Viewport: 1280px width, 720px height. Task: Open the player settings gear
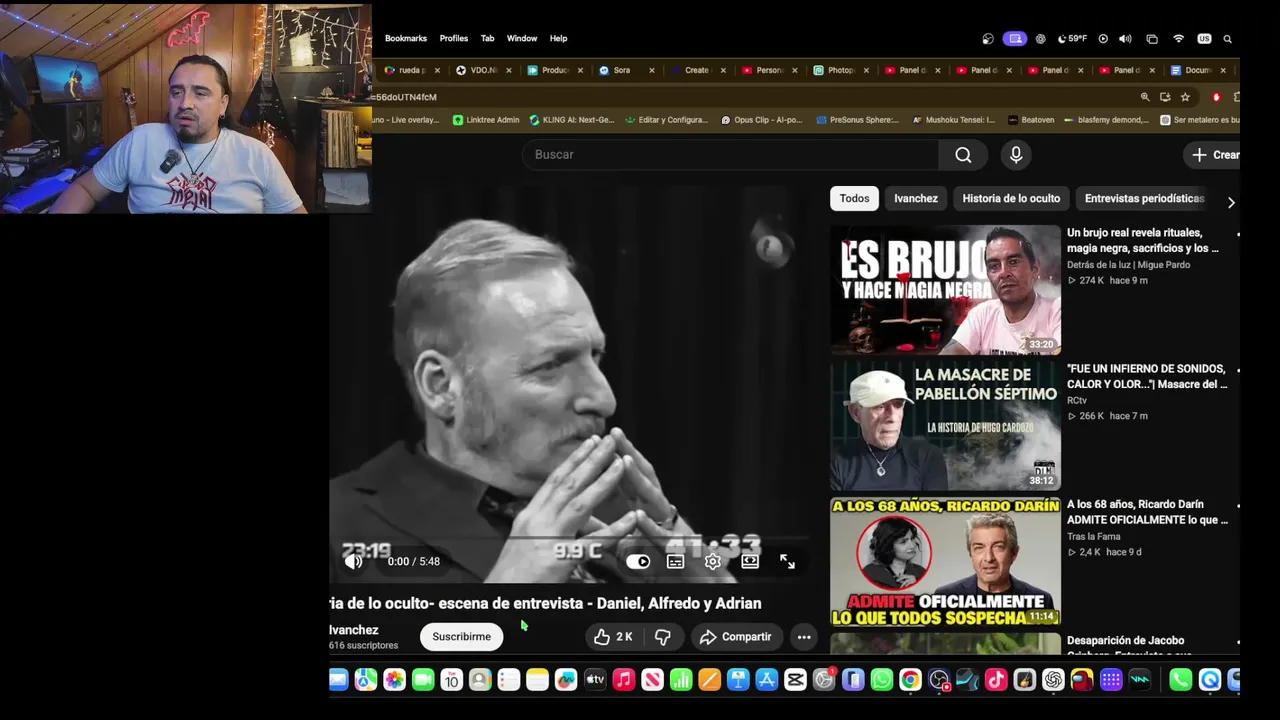coord(713,561)
